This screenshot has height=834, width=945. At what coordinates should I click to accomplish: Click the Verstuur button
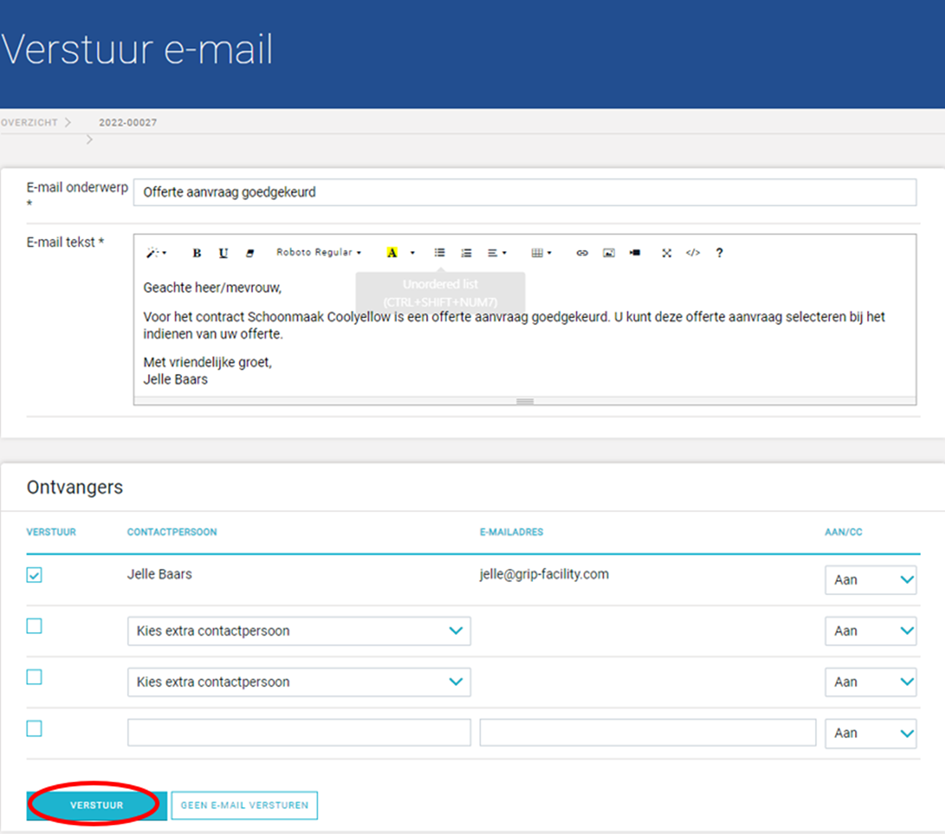click(96, 805)
